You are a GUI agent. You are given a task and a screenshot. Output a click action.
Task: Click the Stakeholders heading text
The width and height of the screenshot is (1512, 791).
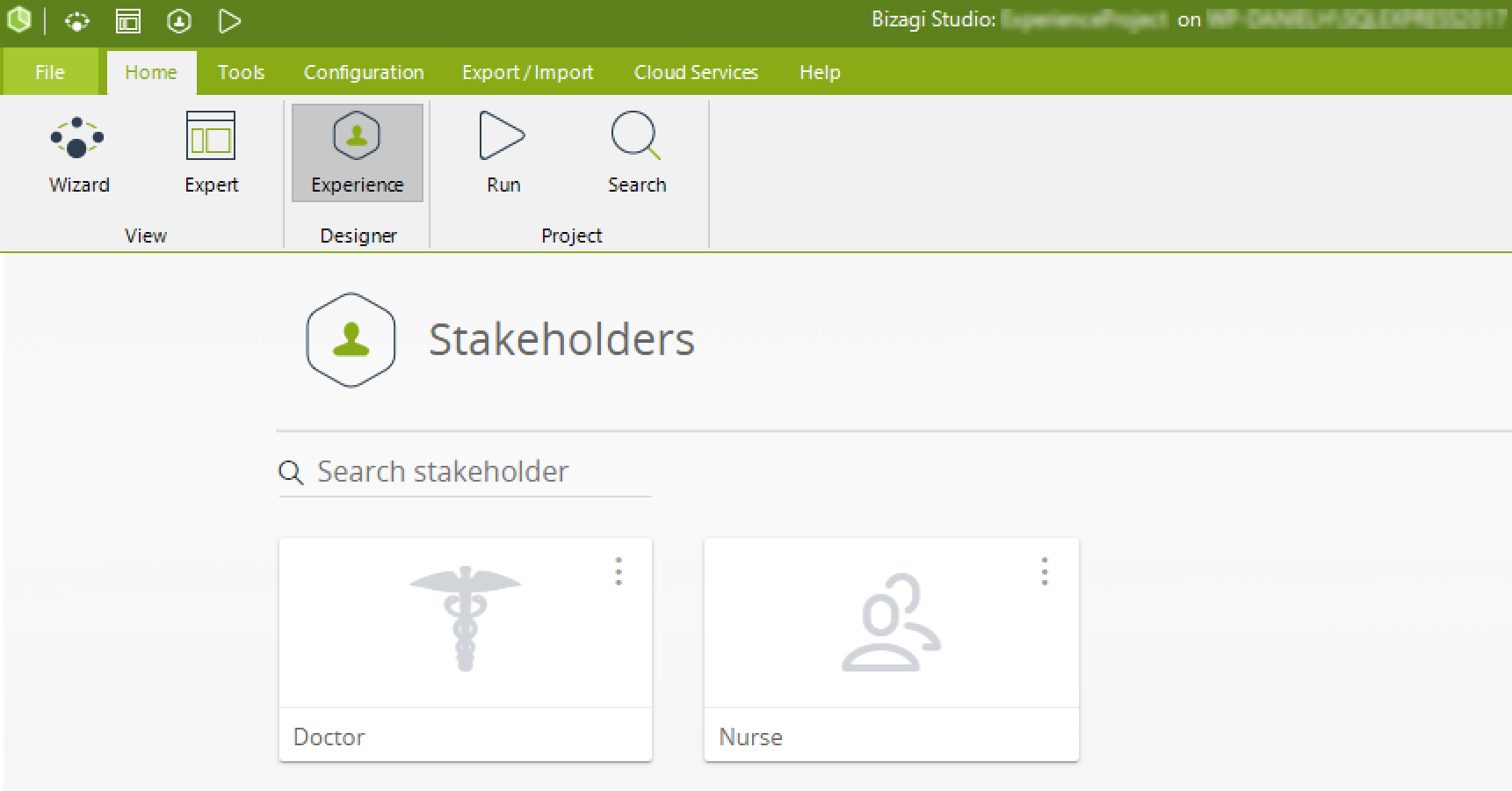point(561,339)
